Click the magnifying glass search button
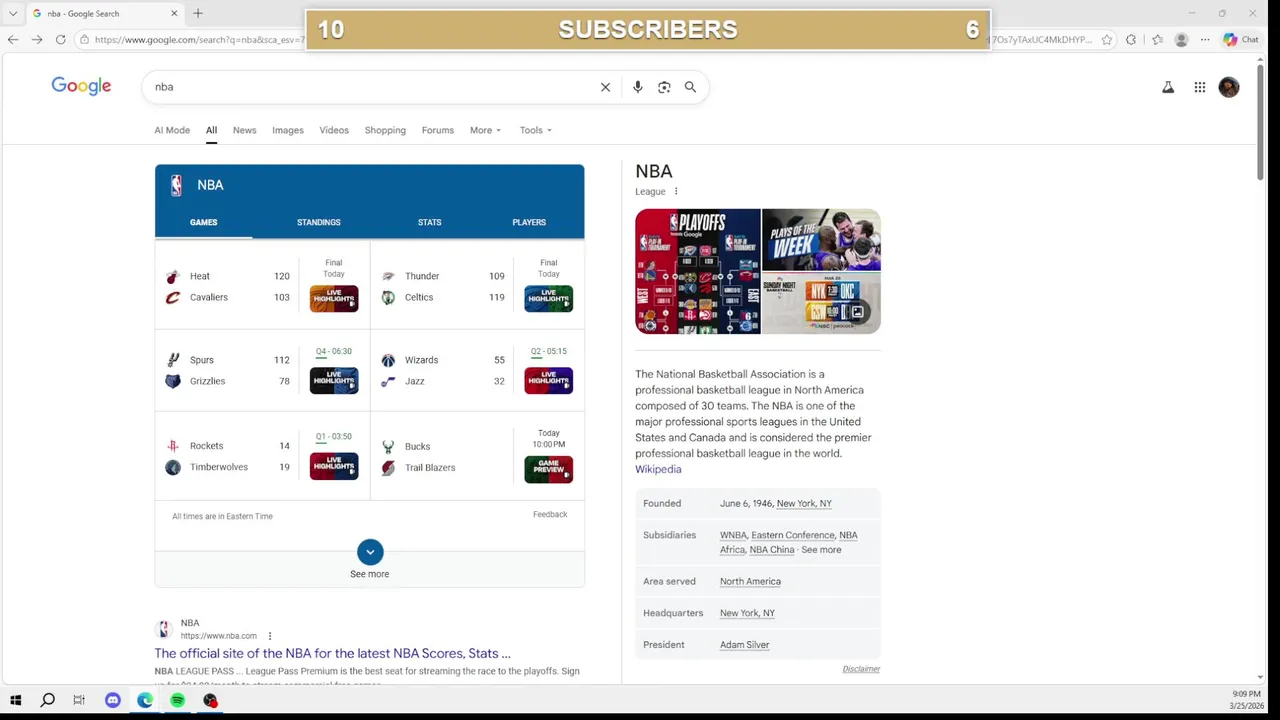 (690, 87)
